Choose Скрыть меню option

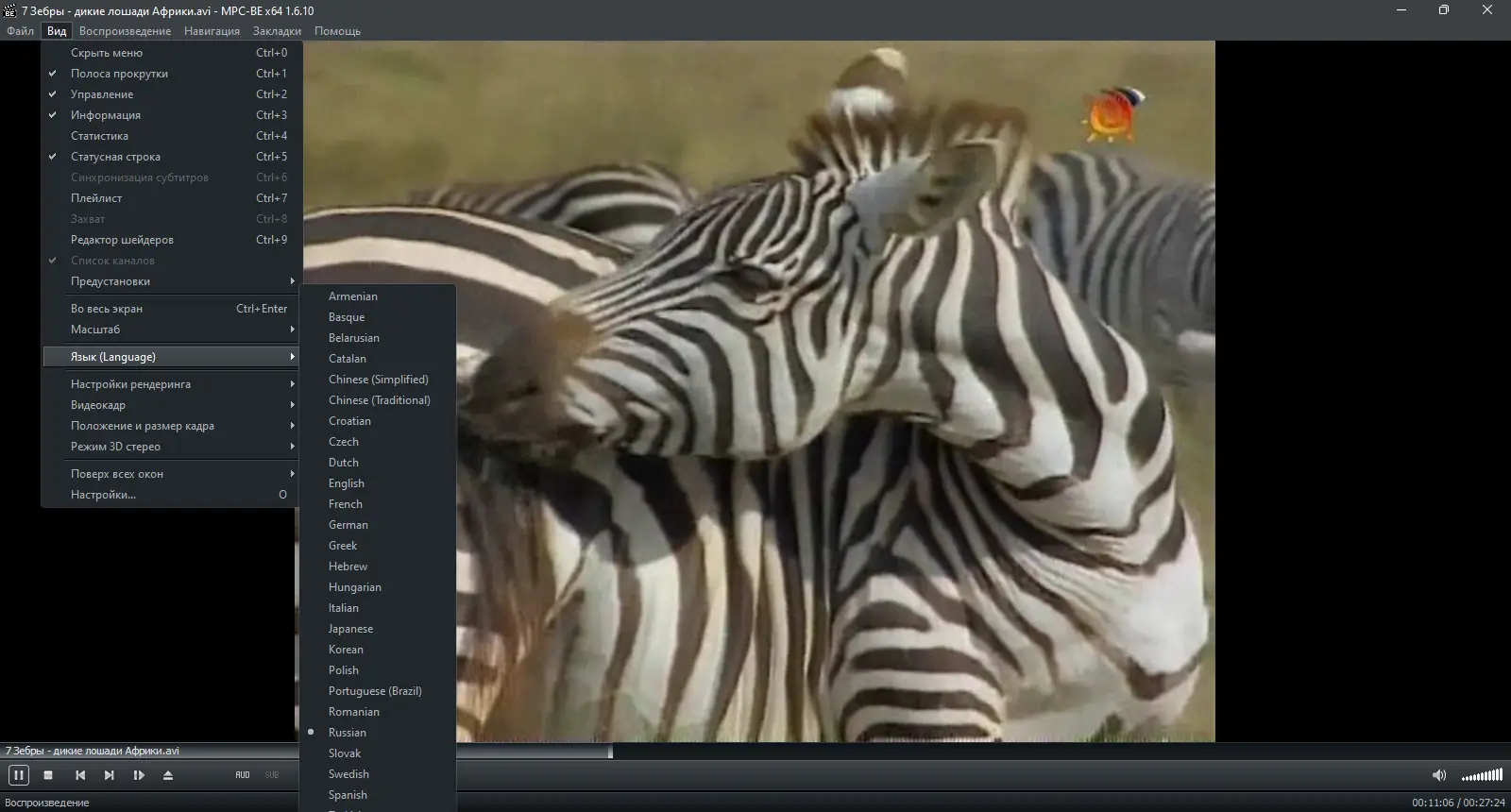click(x=172, y=53)
